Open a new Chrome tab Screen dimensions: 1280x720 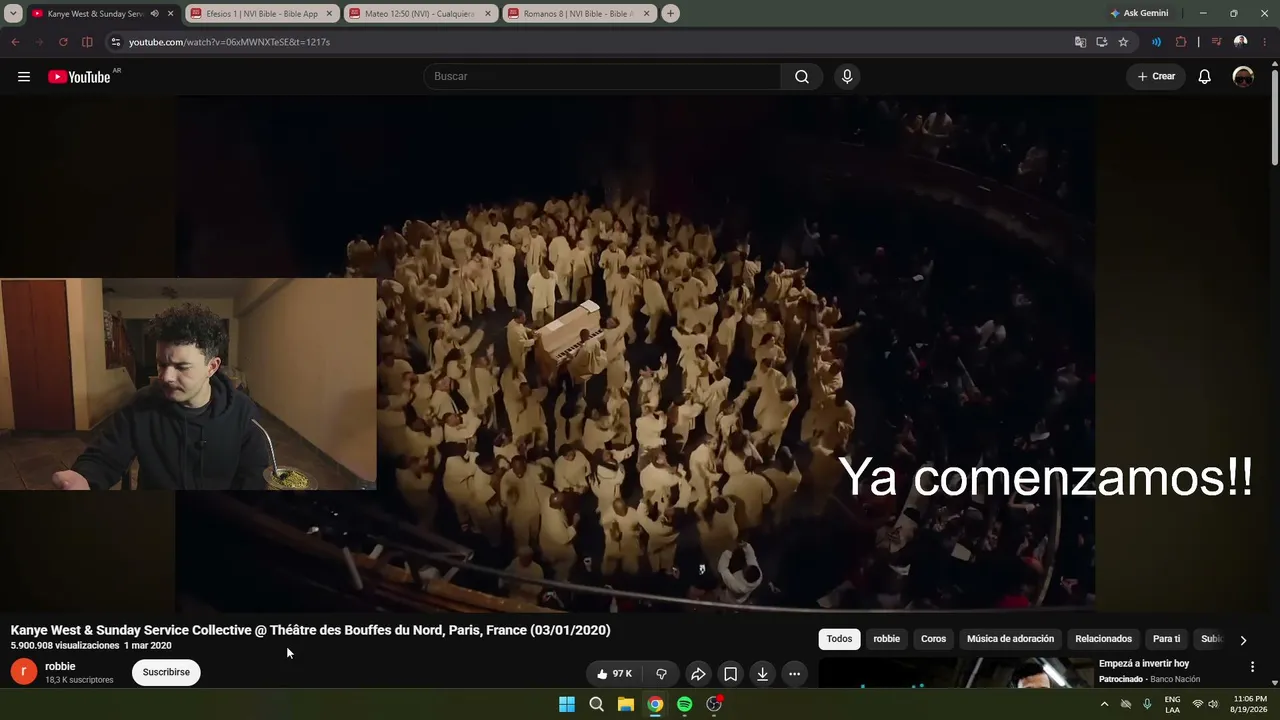tap(670, 14)
